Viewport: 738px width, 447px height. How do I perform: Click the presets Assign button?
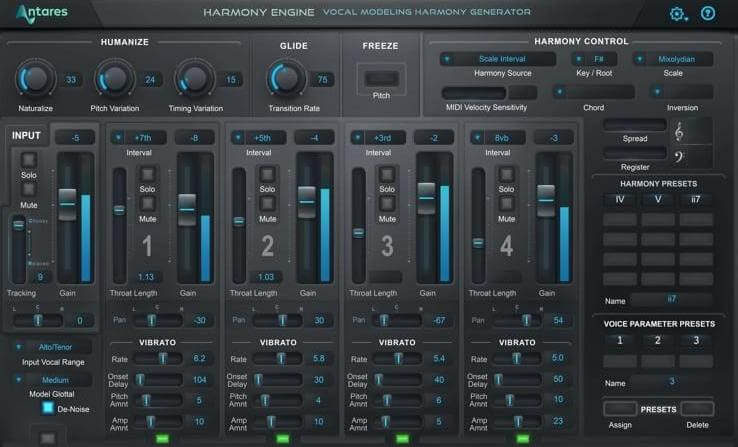tap(620, 408)
